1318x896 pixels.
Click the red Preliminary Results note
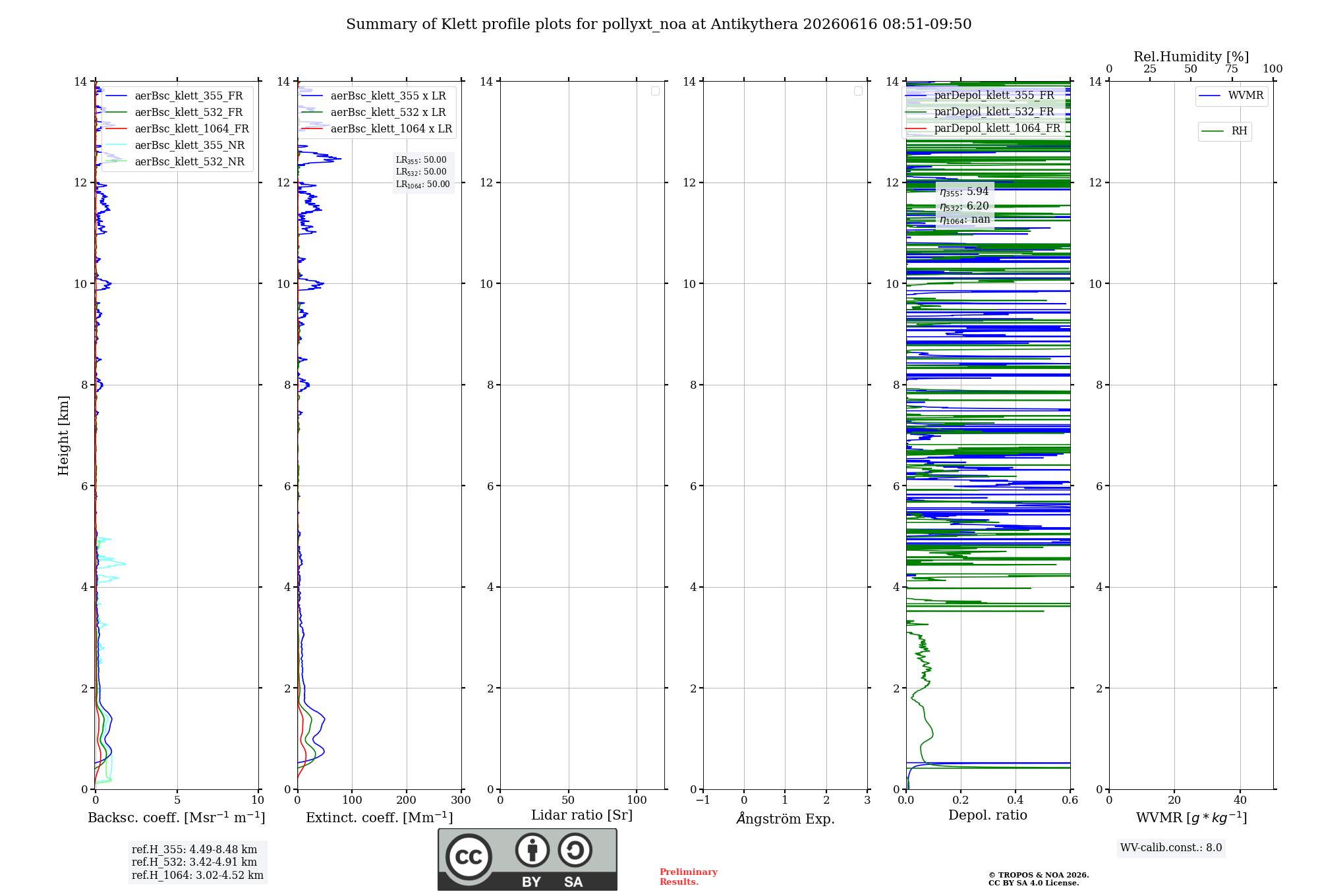[x=688, y=877]
